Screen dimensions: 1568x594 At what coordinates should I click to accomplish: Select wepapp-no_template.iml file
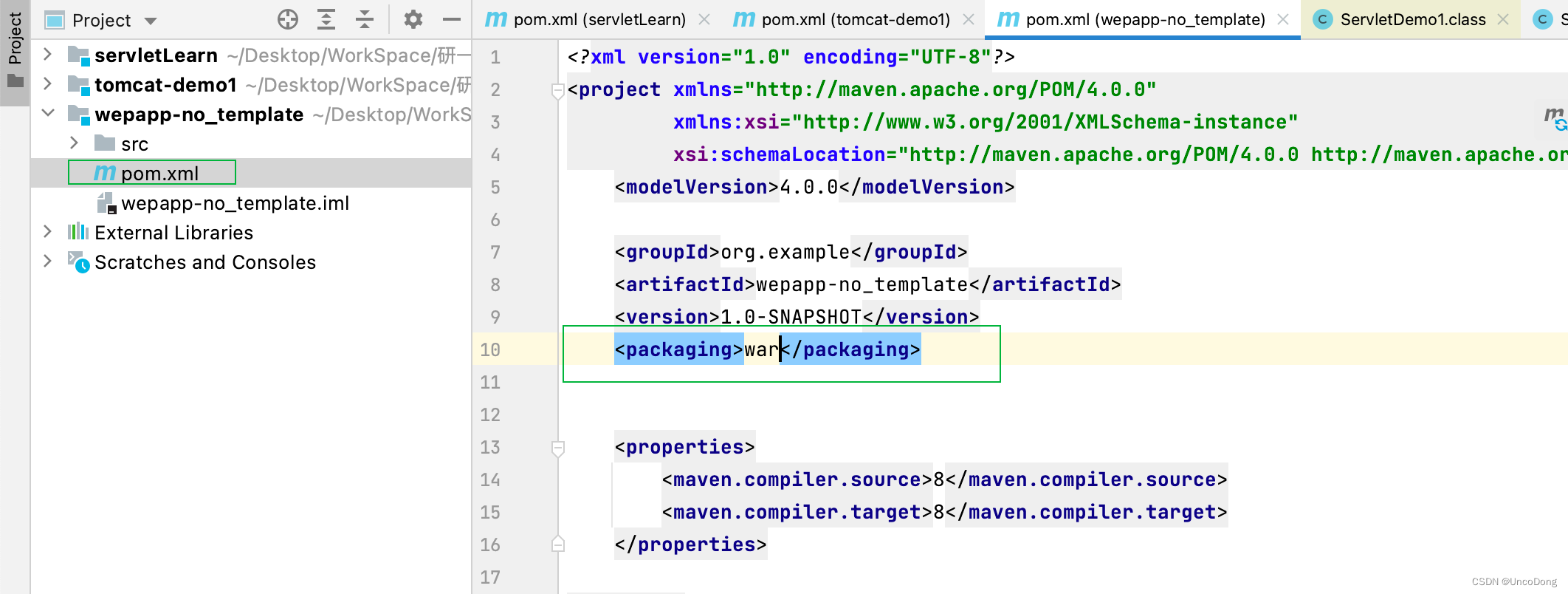(235, 203)
